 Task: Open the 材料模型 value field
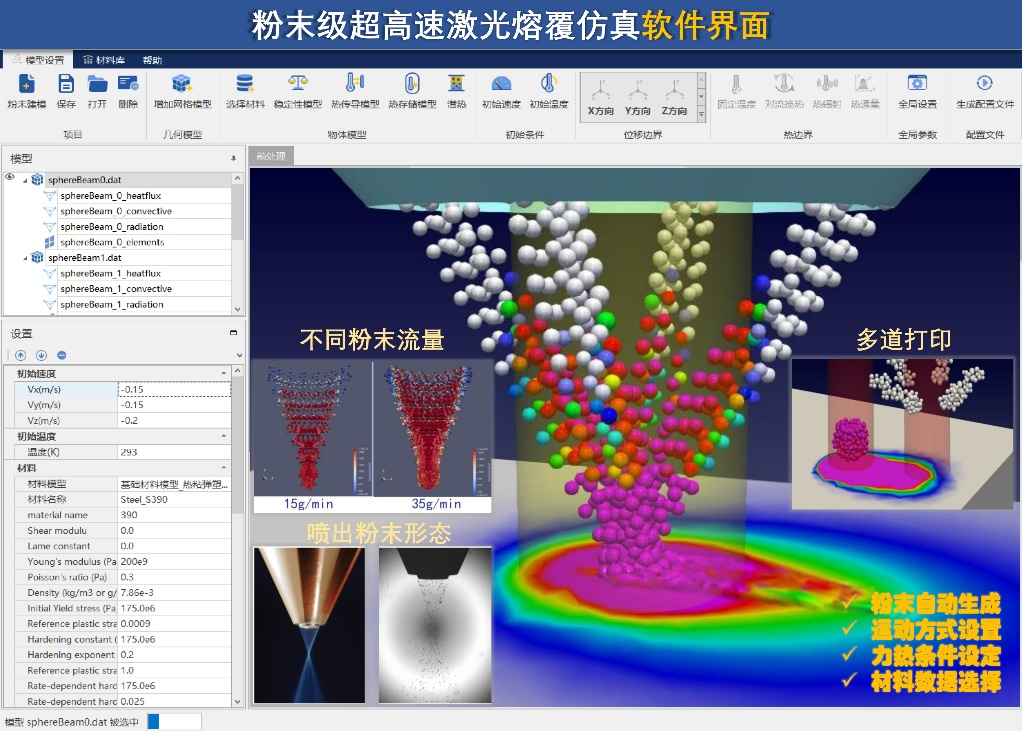[x=174, y=484]
